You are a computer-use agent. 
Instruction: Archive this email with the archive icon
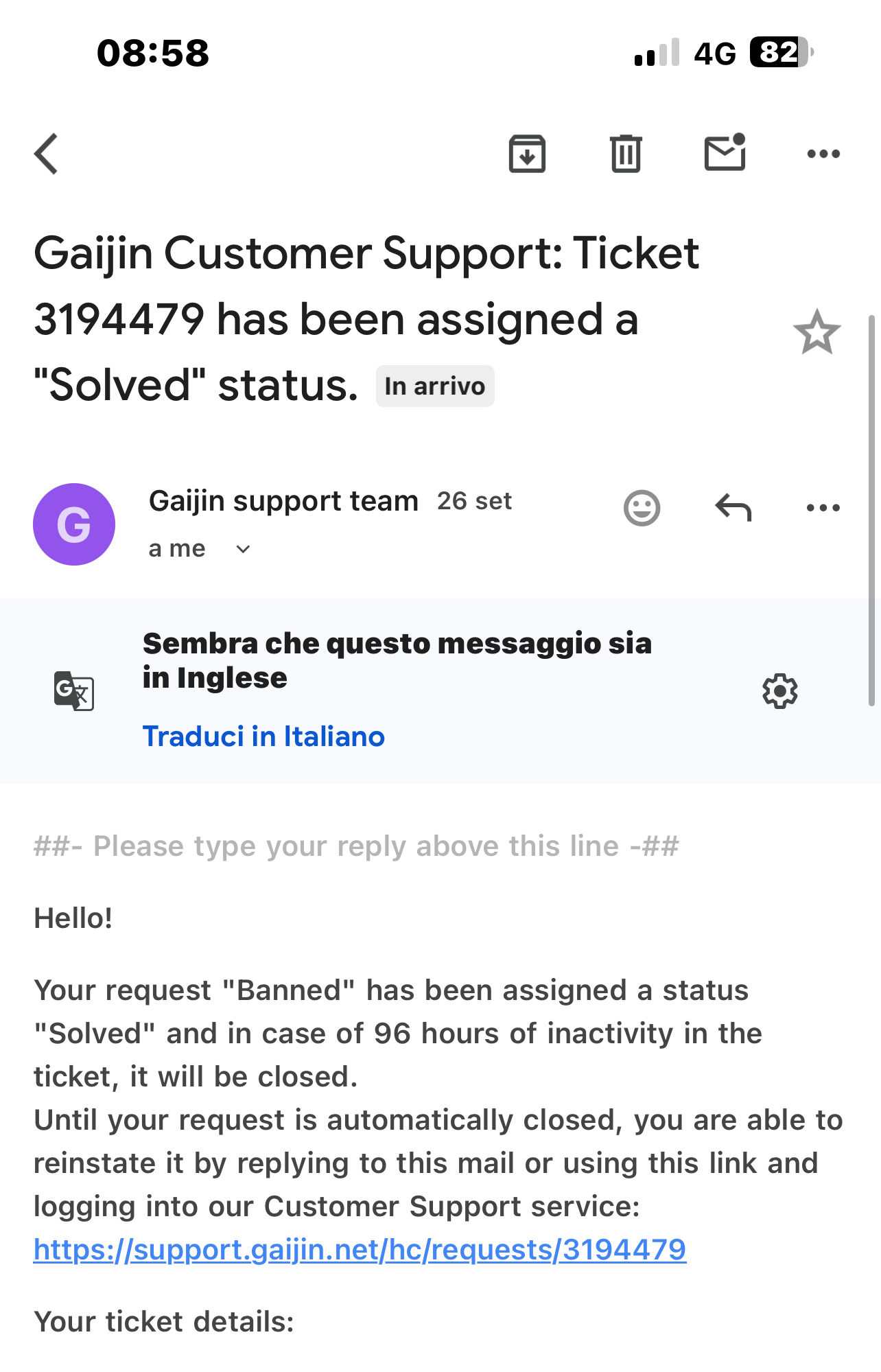[527, 154]
